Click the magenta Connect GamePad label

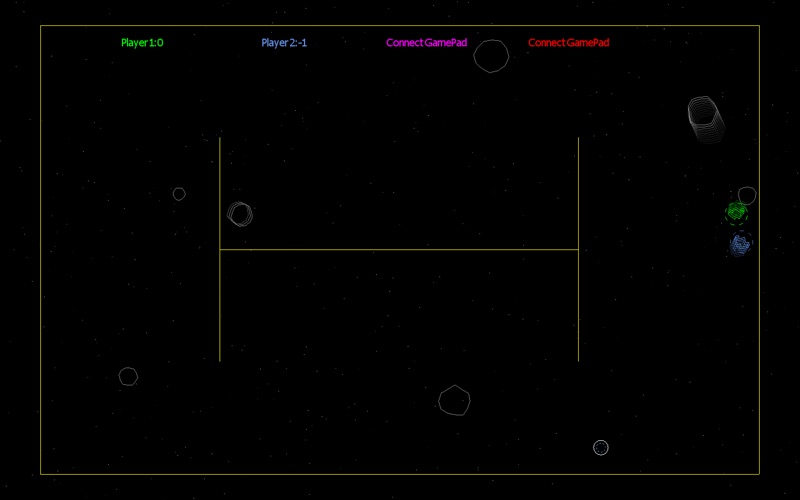click(427, 43)
